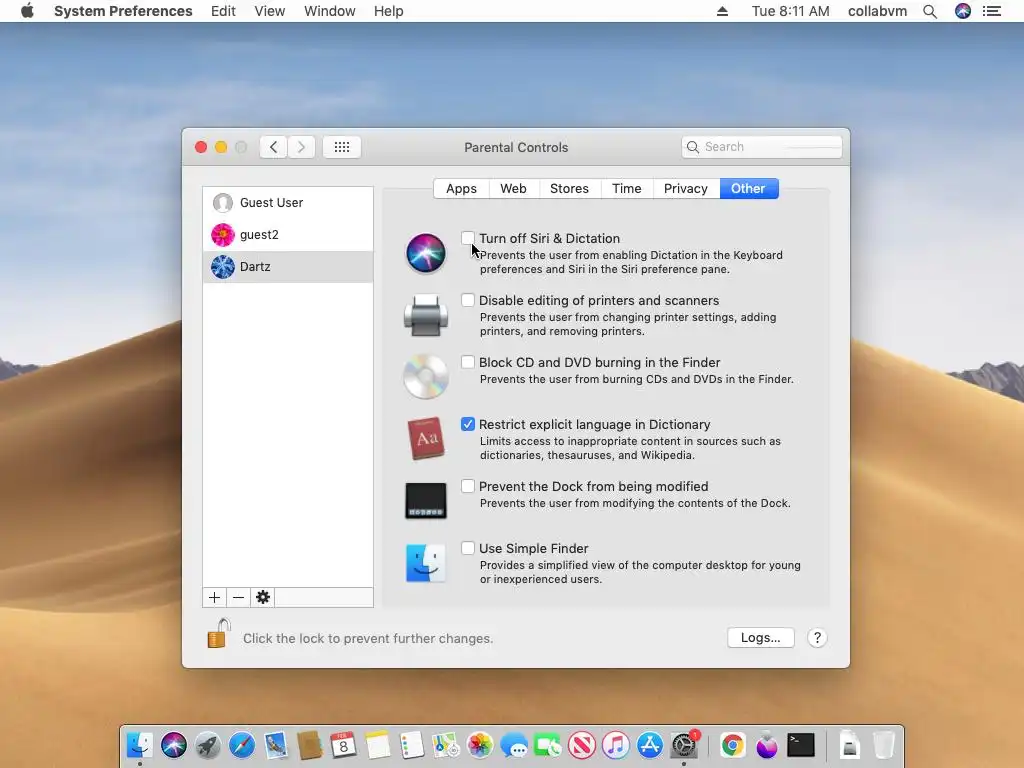Image resolution: width=1024 pixels, height=768 pixels.
Task: Open Notification Center in the menu bar
Action: tap(992, 11)
